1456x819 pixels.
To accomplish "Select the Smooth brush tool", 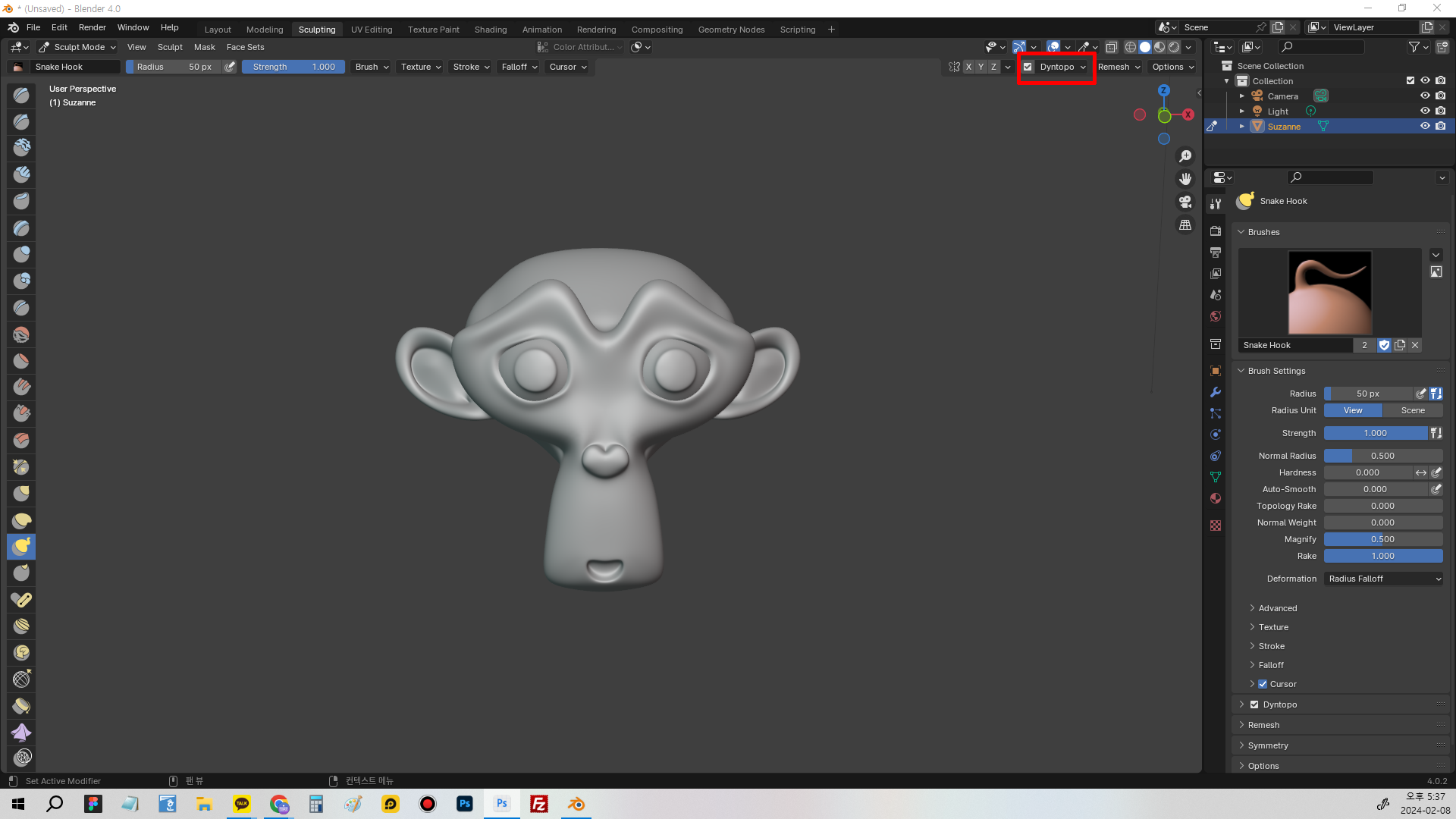I will click(x=21, y=334).
